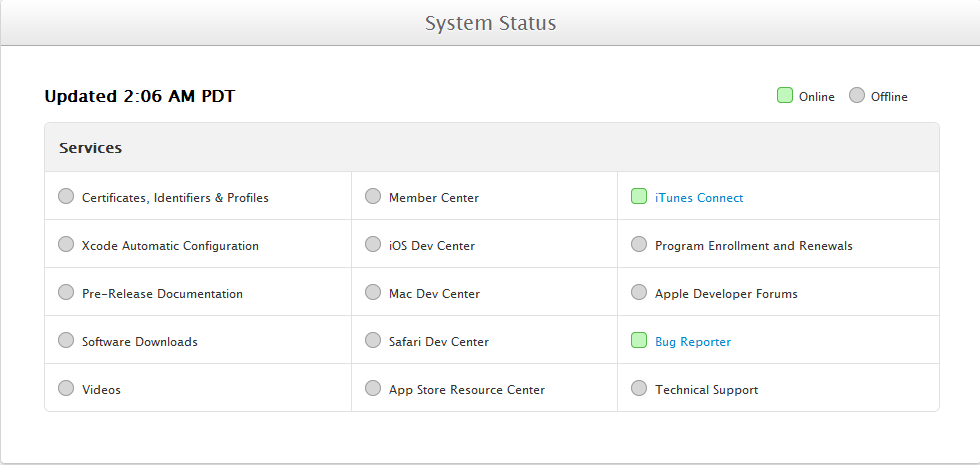Click the App Store Resource Center label

tap(466, 390)
